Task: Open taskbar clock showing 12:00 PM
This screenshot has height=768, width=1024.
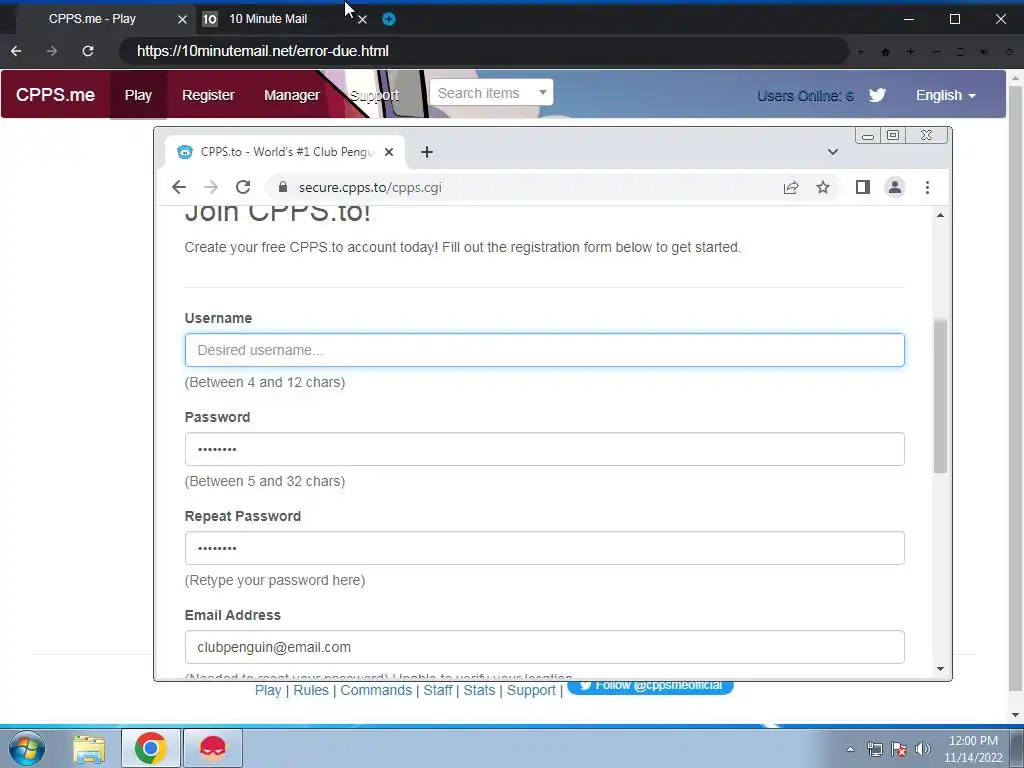Action: coord(973,749)
